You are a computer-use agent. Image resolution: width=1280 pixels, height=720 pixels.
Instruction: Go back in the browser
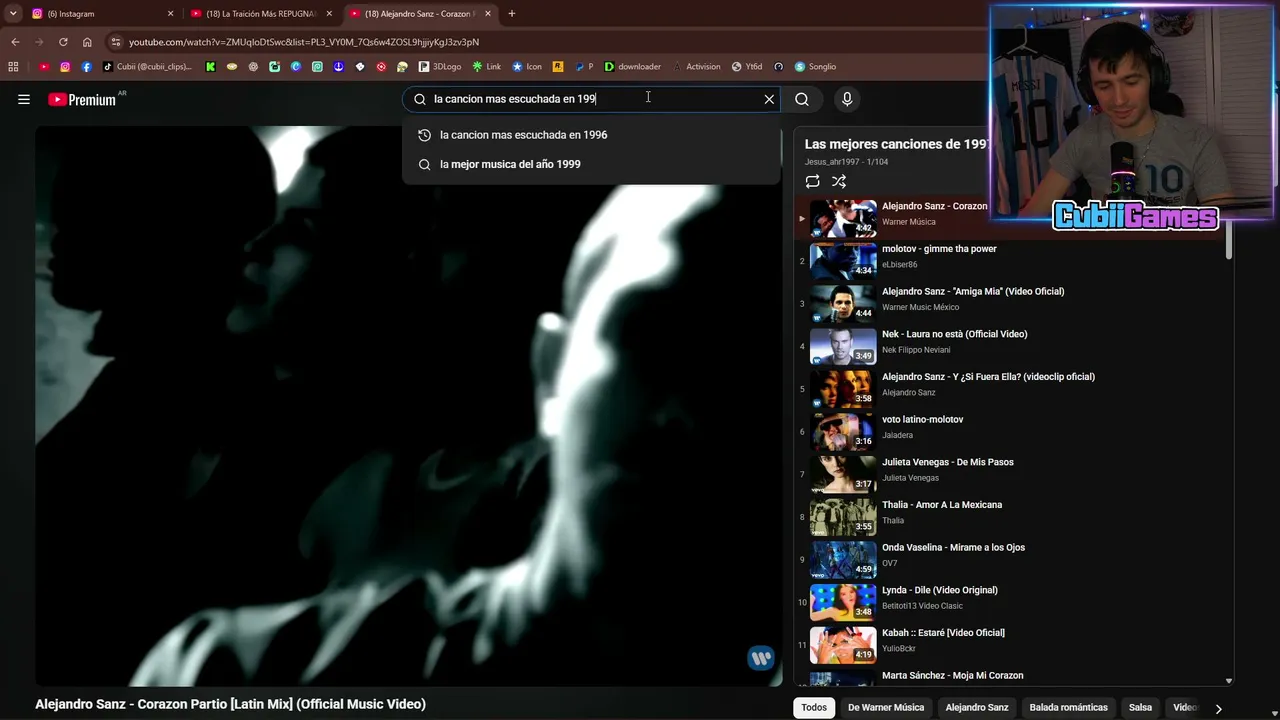click(15, 42)
